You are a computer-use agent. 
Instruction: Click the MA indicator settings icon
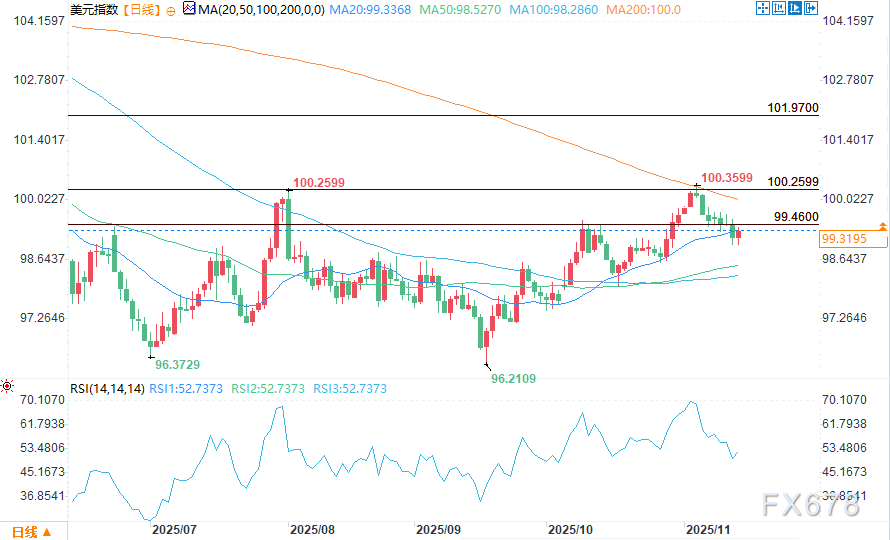tap(190, 9)
